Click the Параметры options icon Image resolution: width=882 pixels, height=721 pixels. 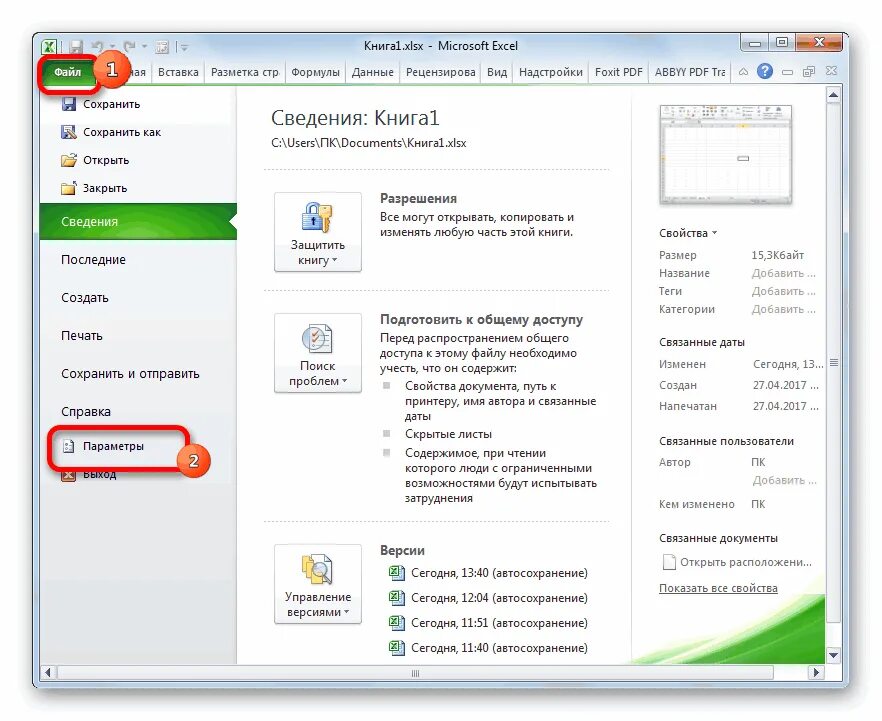69,447
